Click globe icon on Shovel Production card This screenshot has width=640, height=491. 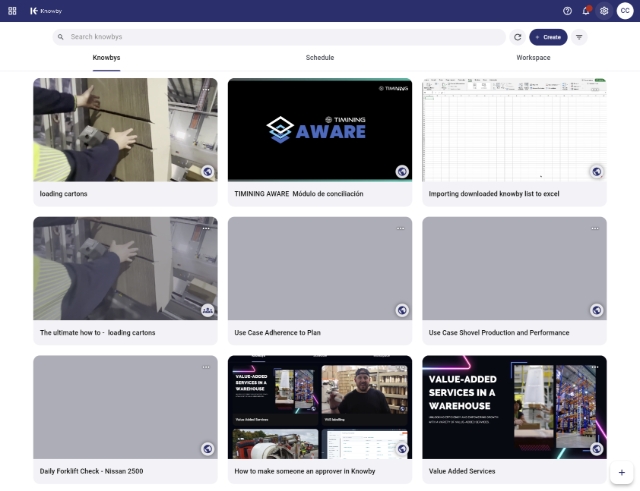(597, 311)
